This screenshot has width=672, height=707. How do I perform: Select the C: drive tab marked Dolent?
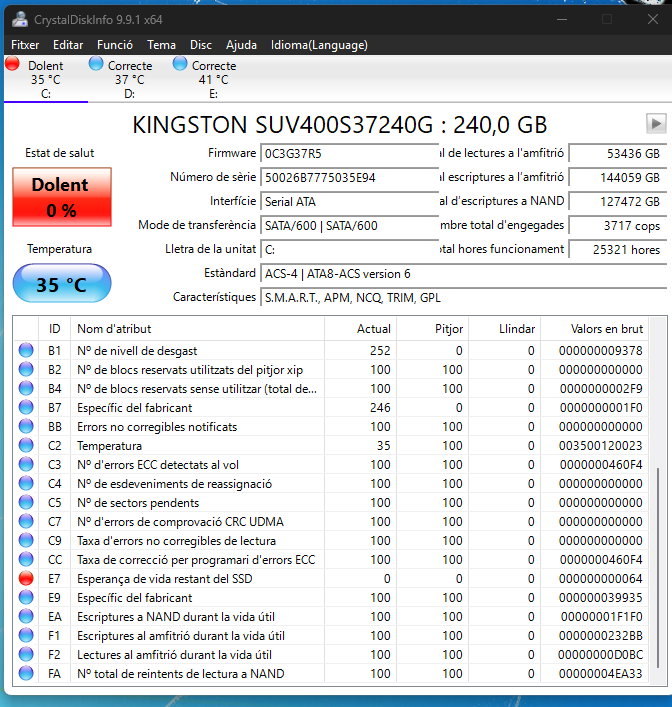pyautogui.click(x=46, y=79)
